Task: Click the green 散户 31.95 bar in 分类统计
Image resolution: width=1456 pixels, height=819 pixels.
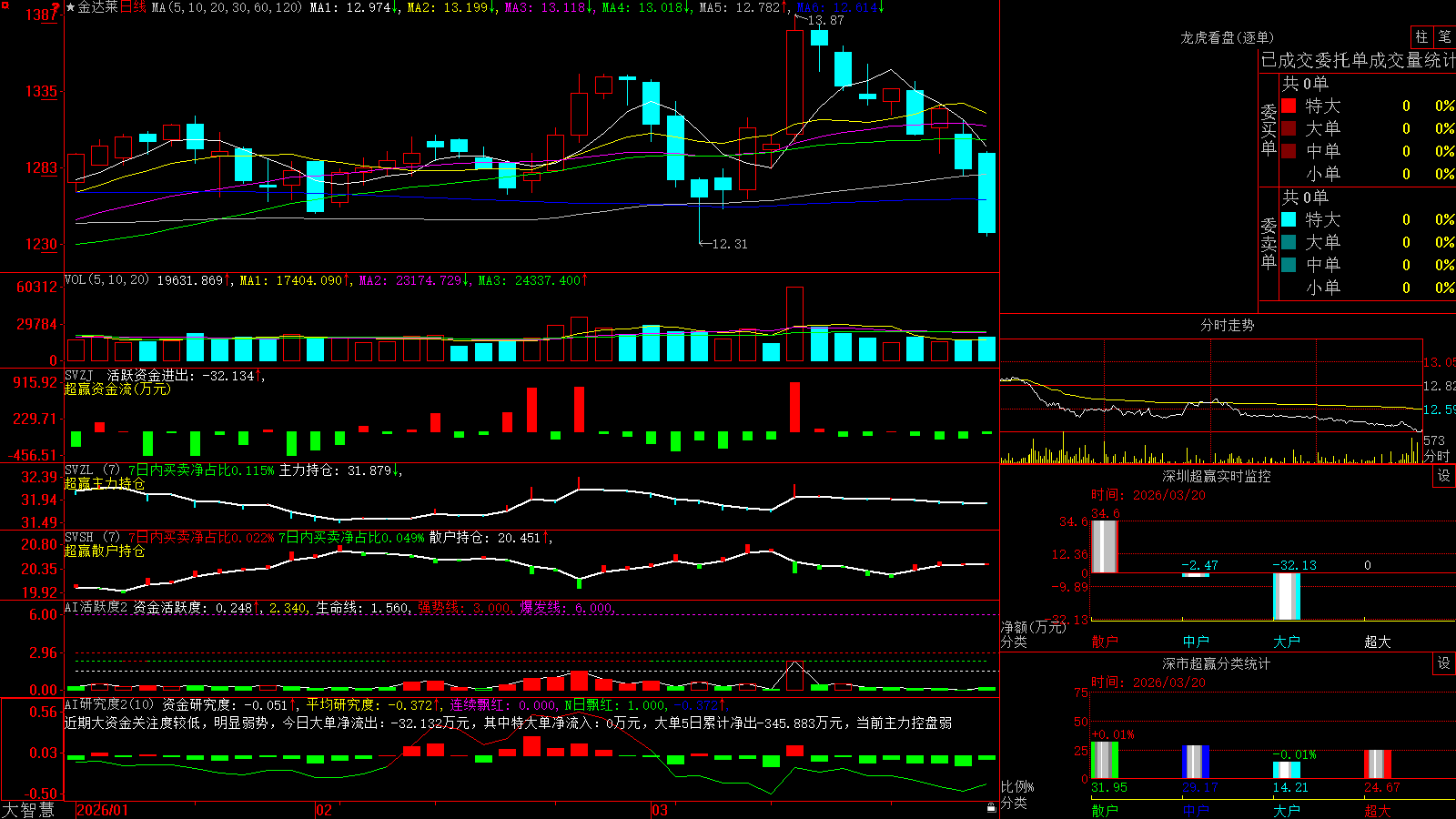Action: (x=1105, y=761)
